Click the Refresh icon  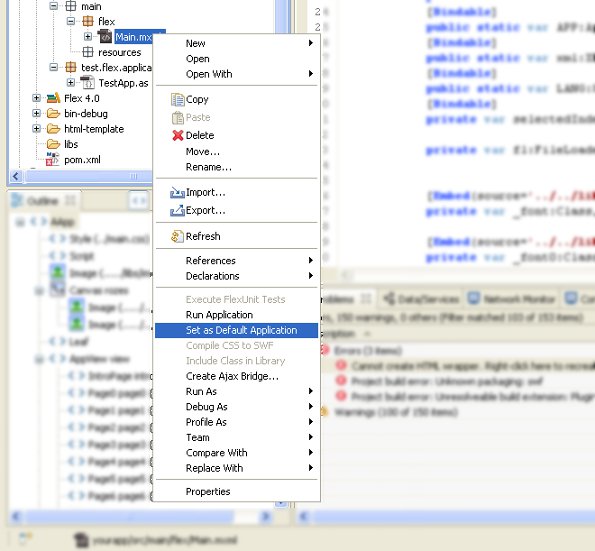(177, 236)
